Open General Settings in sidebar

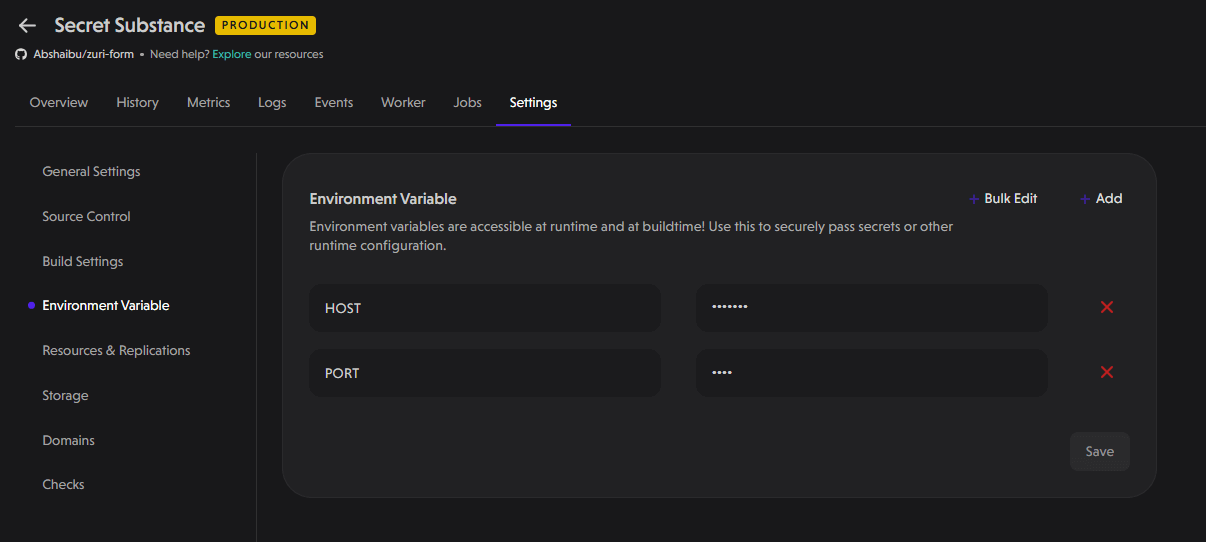tap(91, 171)
